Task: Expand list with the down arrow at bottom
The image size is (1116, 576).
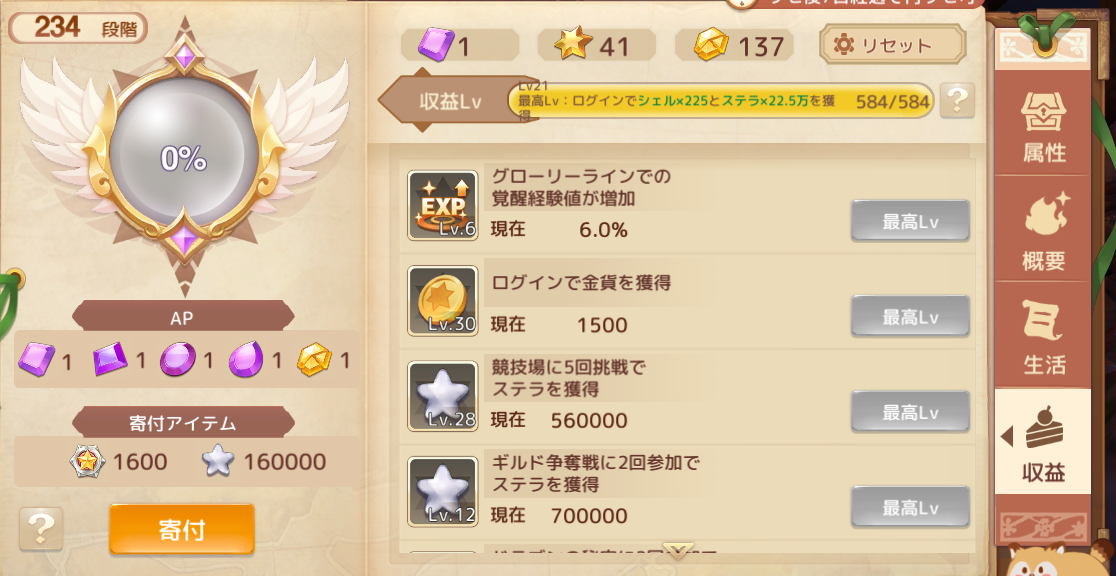Action: 678,550
